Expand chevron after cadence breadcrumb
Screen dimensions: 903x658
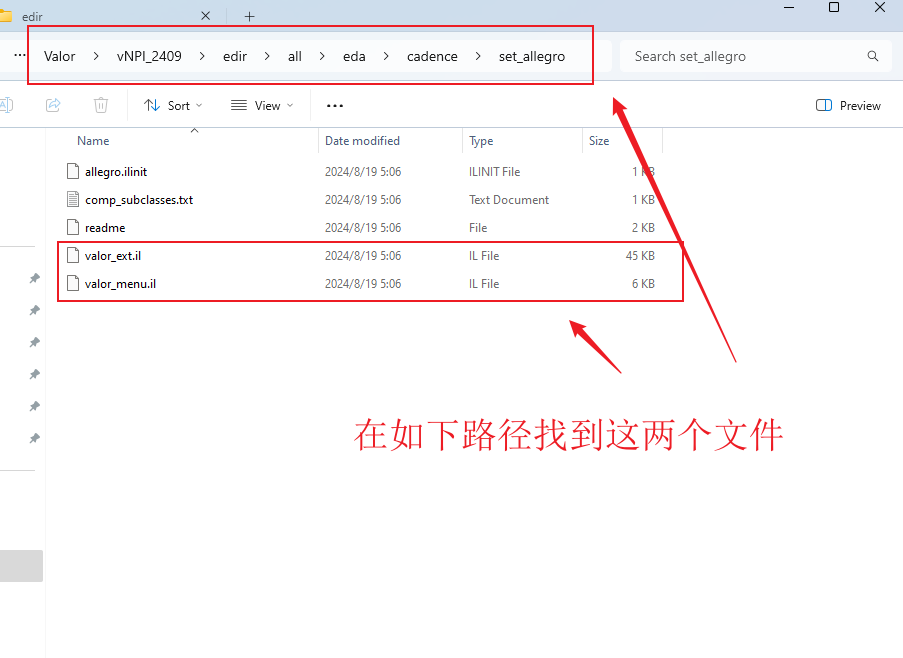coord(478,56)
